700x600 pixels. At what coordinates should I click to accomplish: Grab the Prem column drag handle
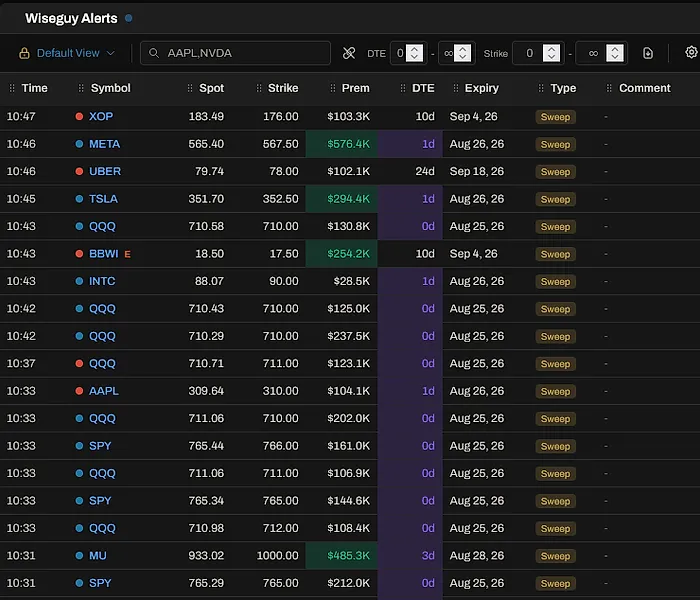coord(333,88)
